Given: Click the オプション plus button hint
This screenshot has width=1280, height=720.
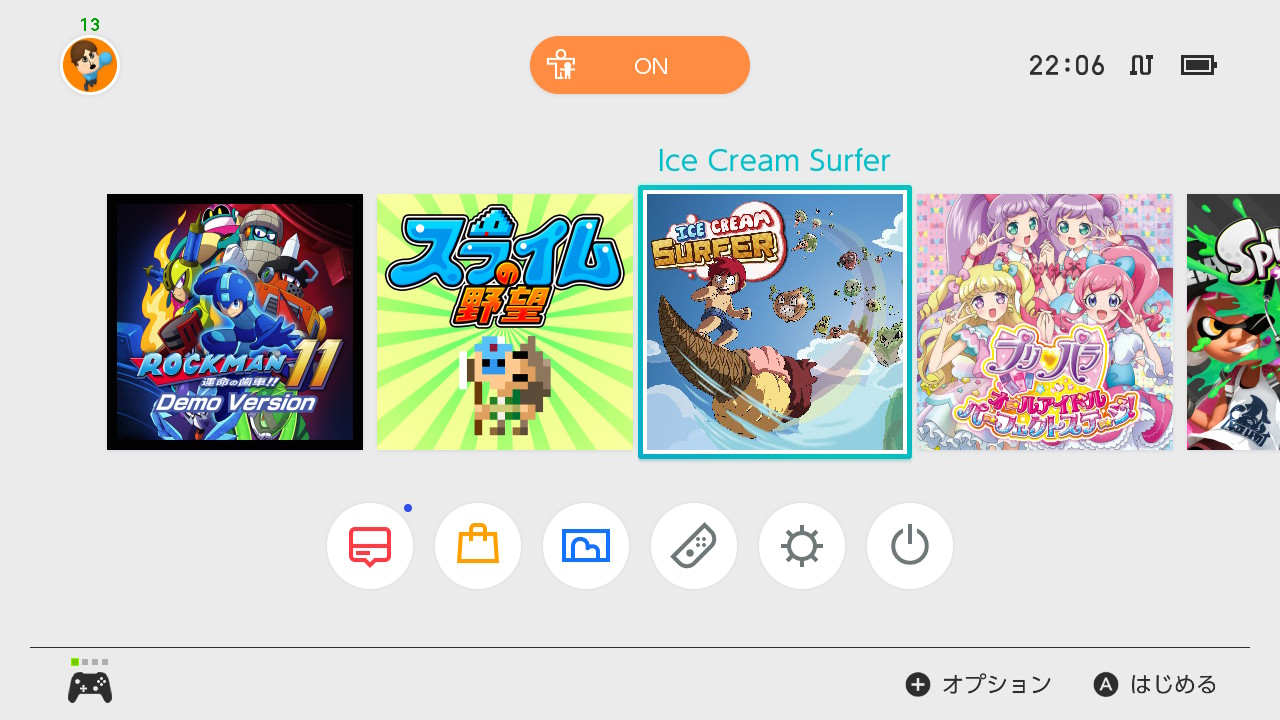Looking at the screenshot, I should 979,684.
